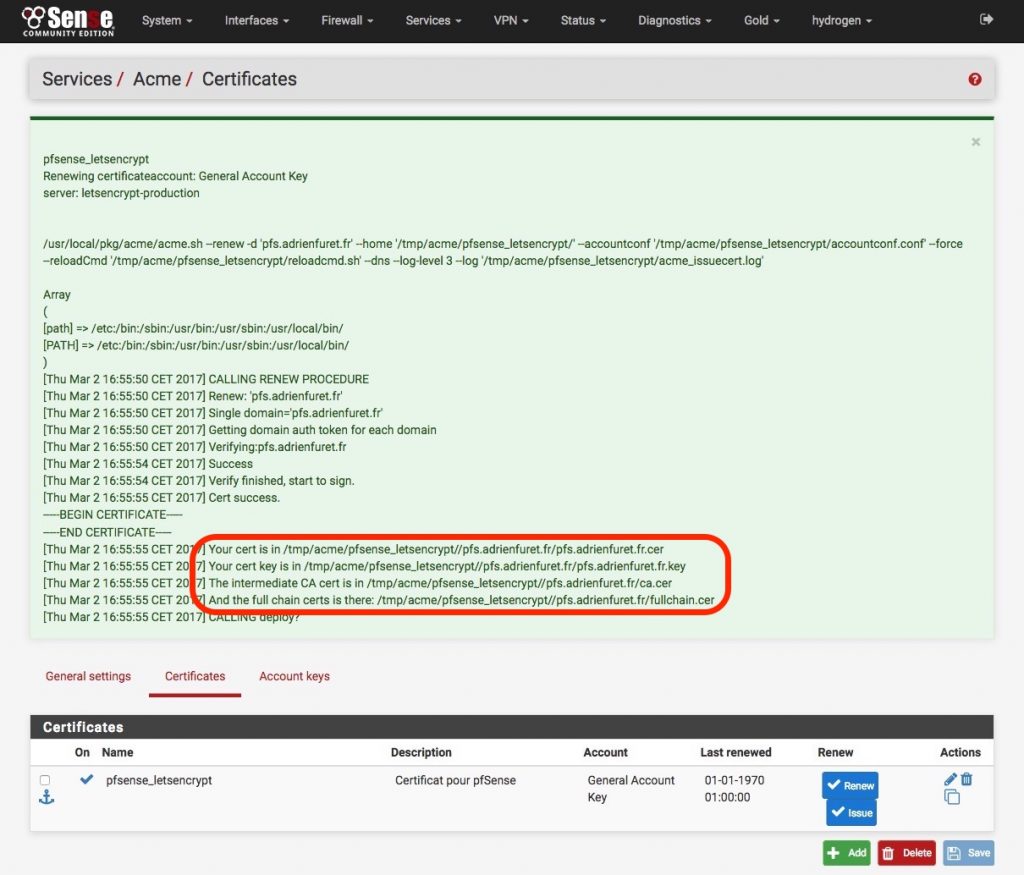
Task: Open the Interfaces dropdown menu
Action: pyautogui.click(x=257, y=20)
